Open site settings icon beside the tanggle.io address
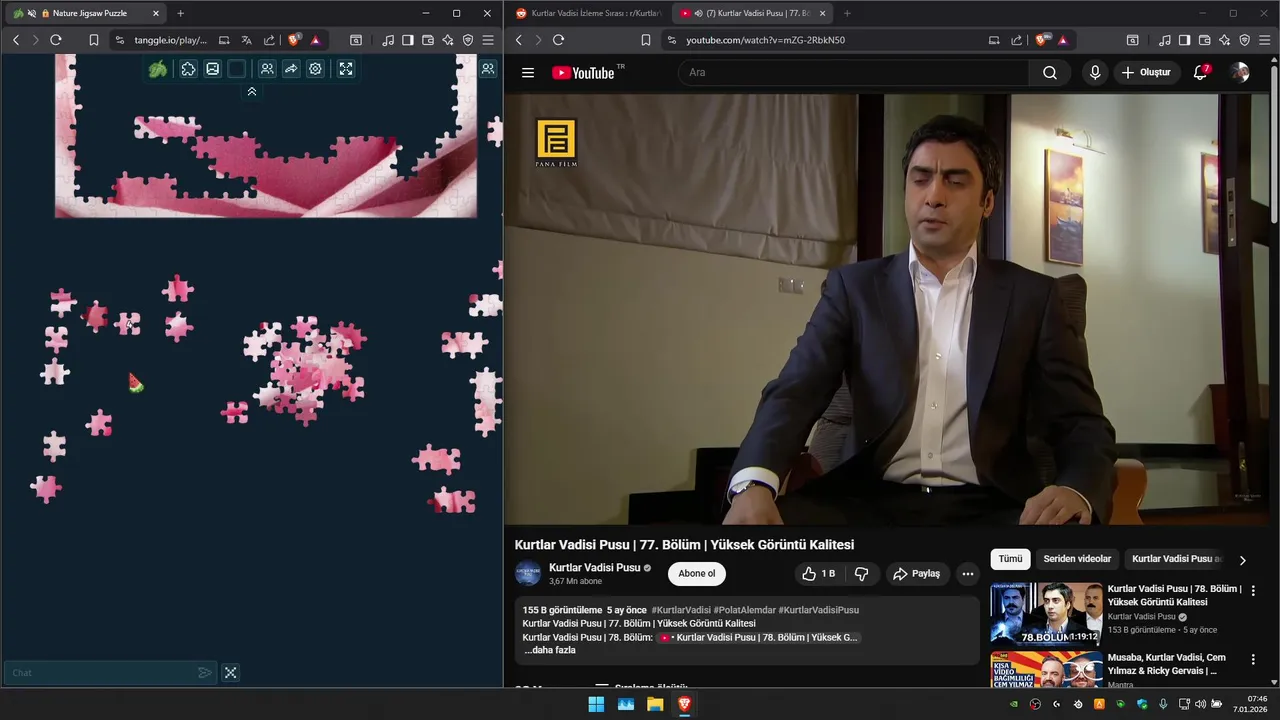This screenshot has width=1280, height=720. click(x=120, y=40)
